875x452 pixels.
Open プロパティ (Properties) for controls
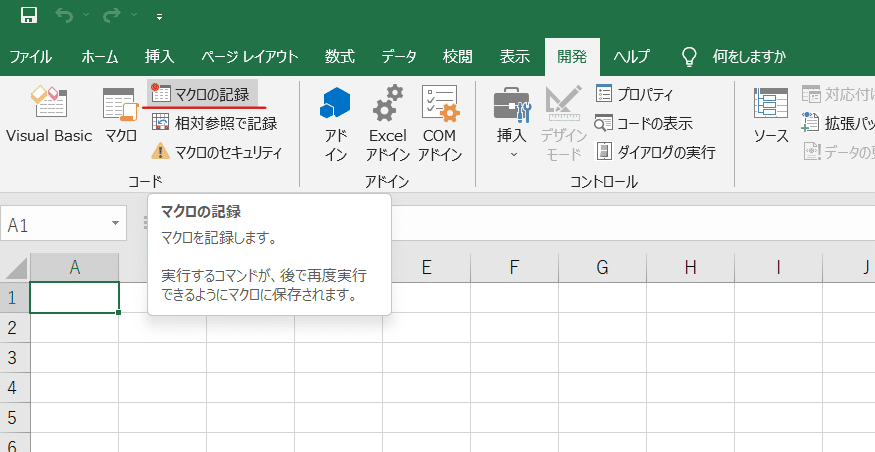point(634,94)
